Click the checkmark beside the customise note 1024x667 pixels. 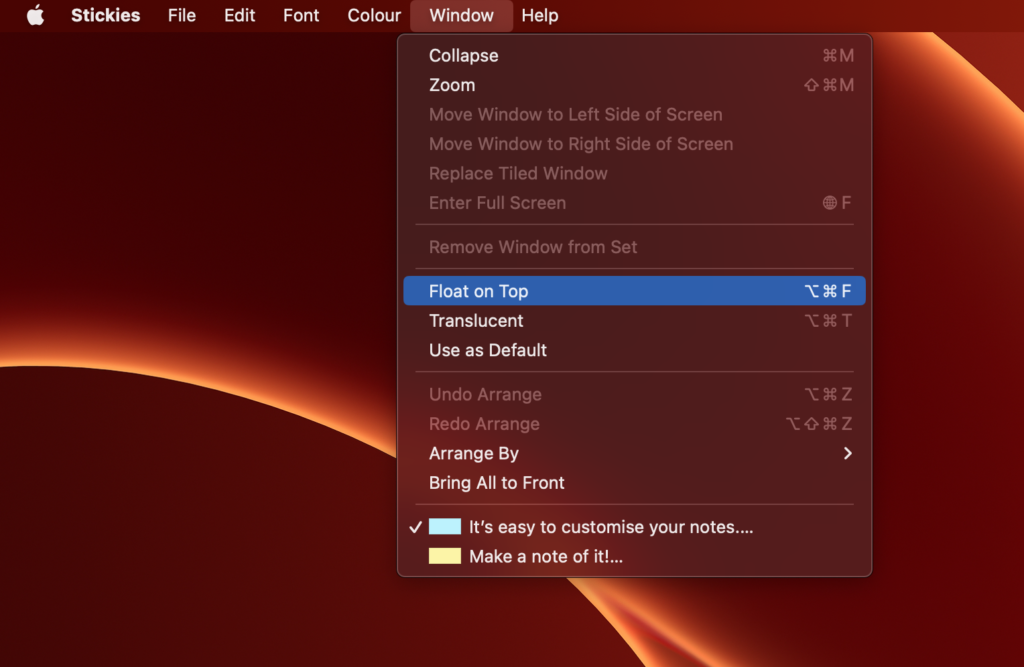point(415,527)
